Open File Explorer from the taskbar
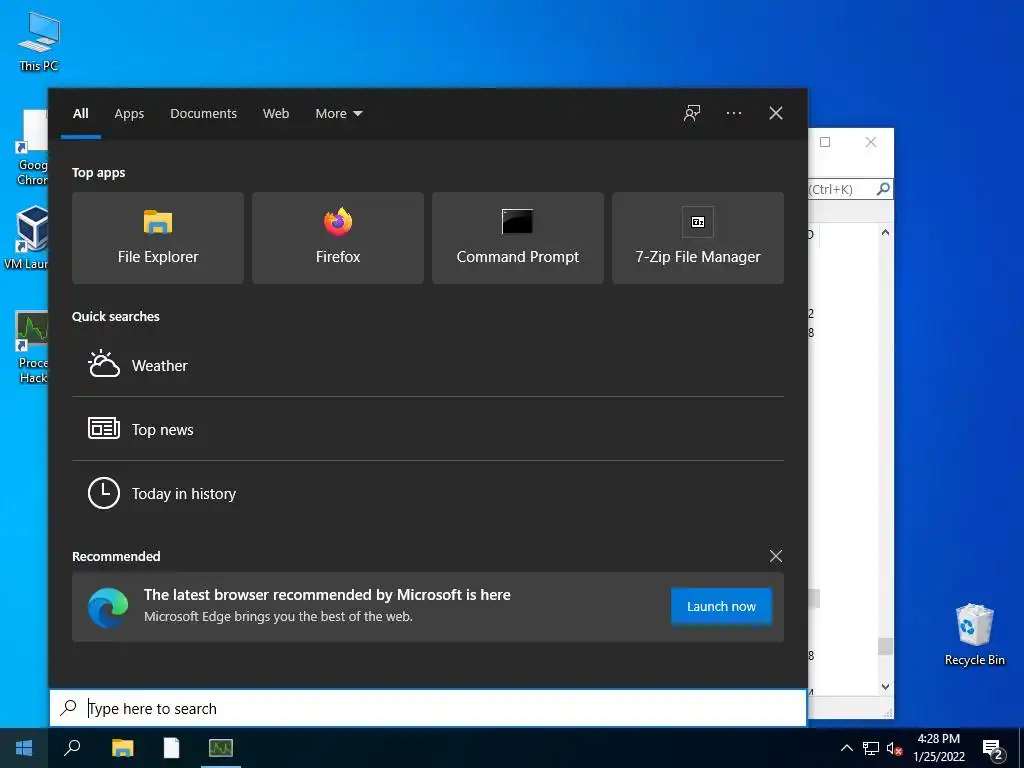The height and width of the screenshot is (768, 1024). click(x=122, y=748)
